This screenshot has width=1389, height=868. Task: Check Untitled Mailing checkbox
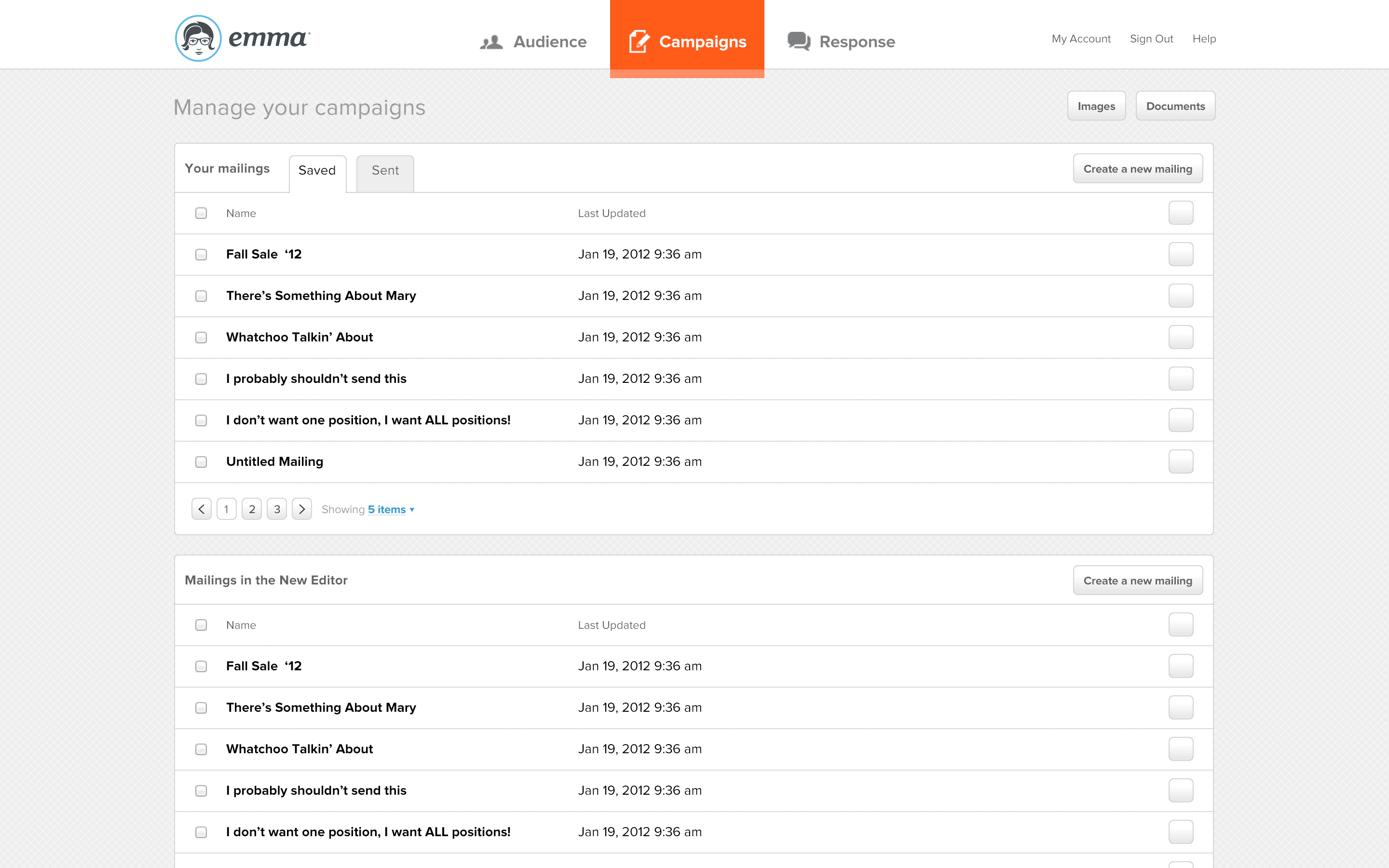[201, 461]
